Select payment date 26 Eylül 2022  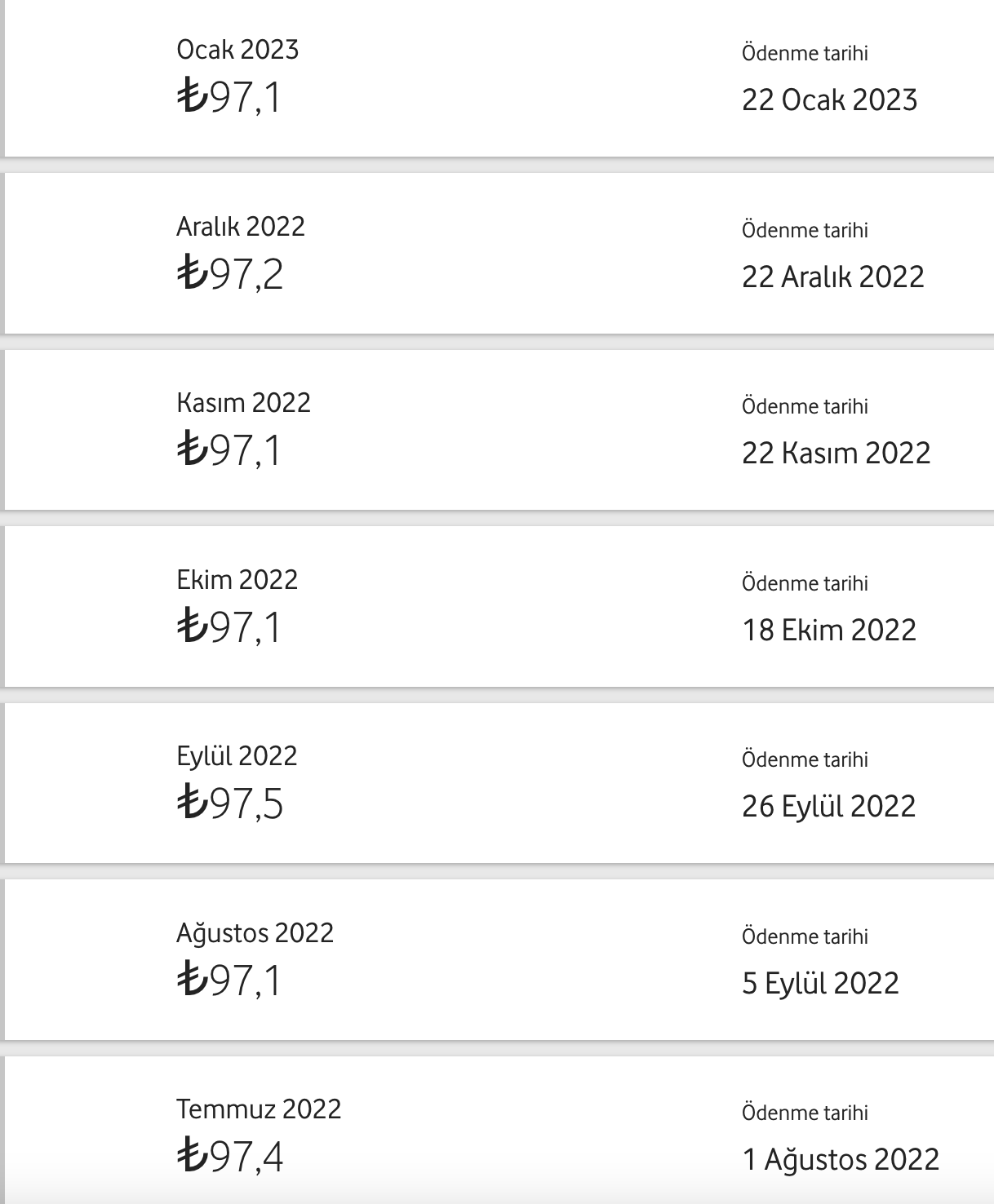(829, 807)
